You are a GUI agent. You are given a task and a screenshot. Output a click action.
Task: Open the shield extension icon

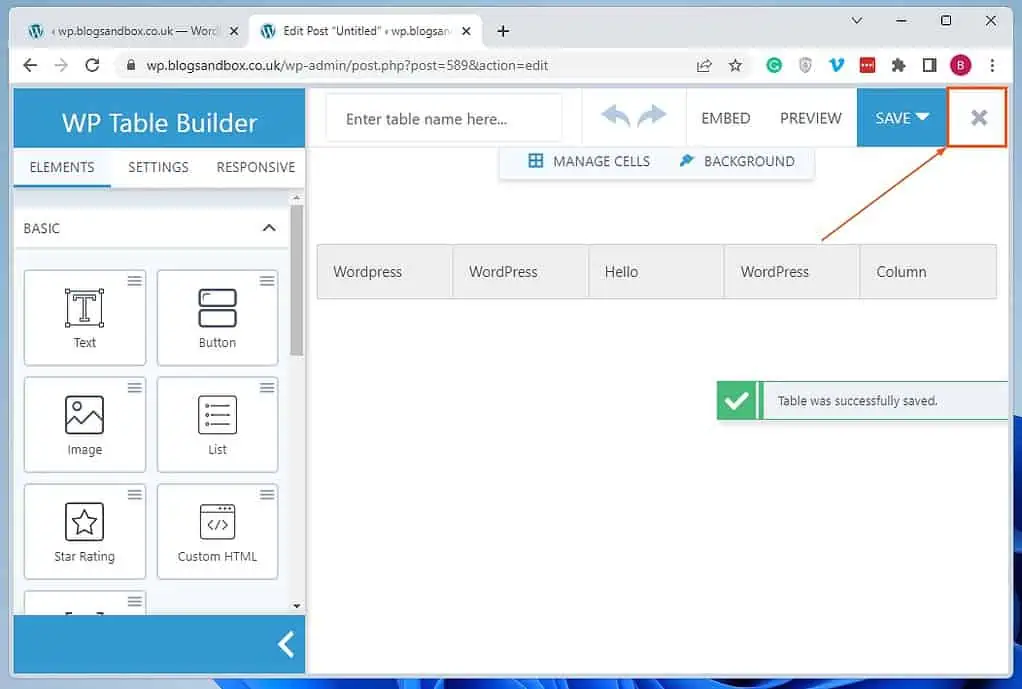tap(805, 65)
